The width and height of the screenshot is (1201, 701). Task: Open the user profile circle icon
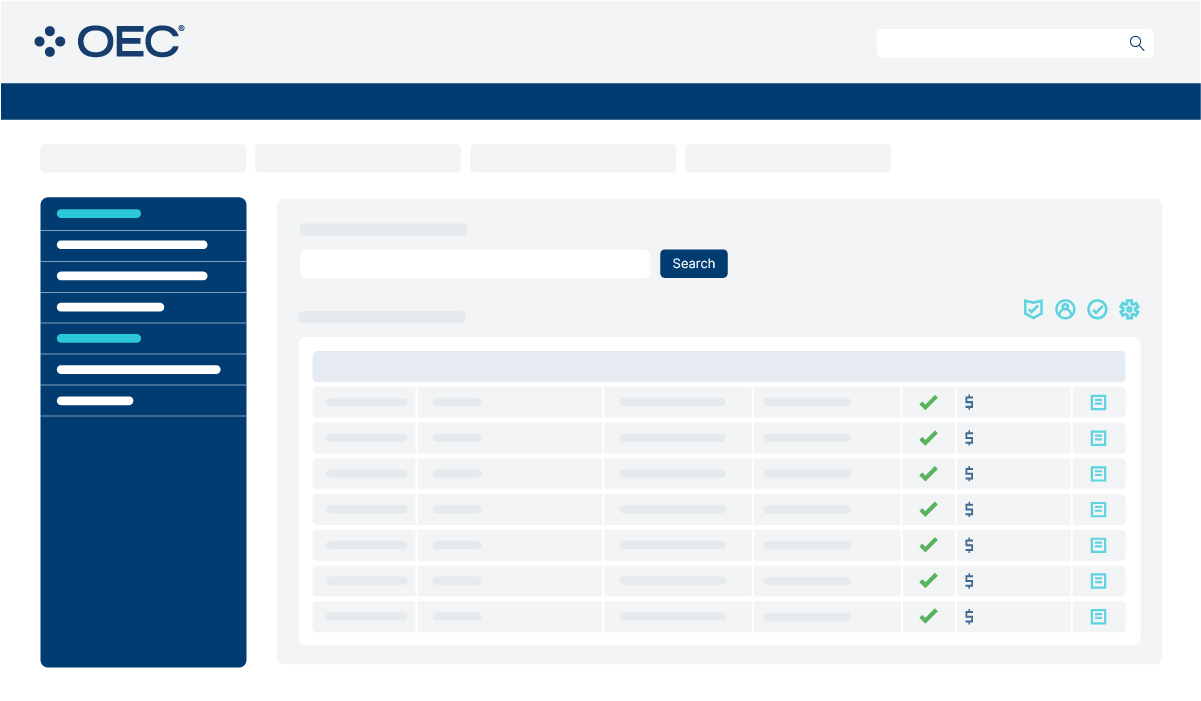click(1065, 310)
